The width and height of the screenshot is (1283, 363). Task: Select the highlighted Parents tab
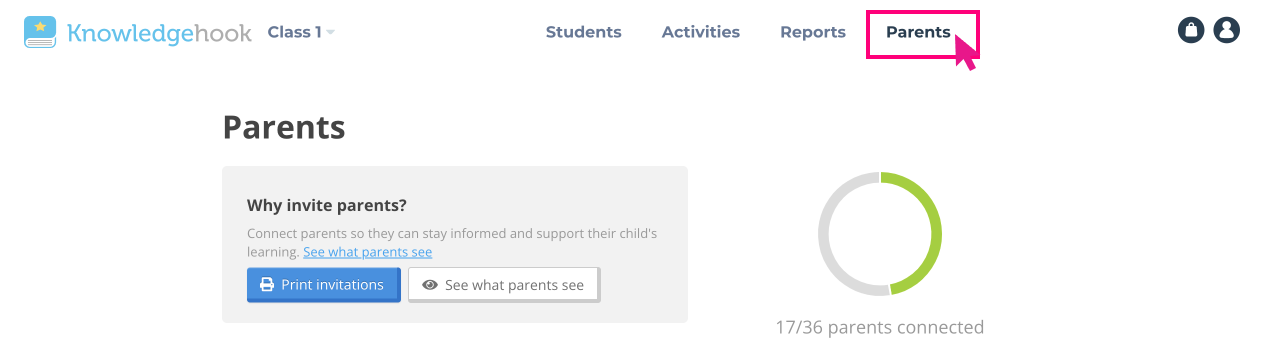tap(918, 32)
